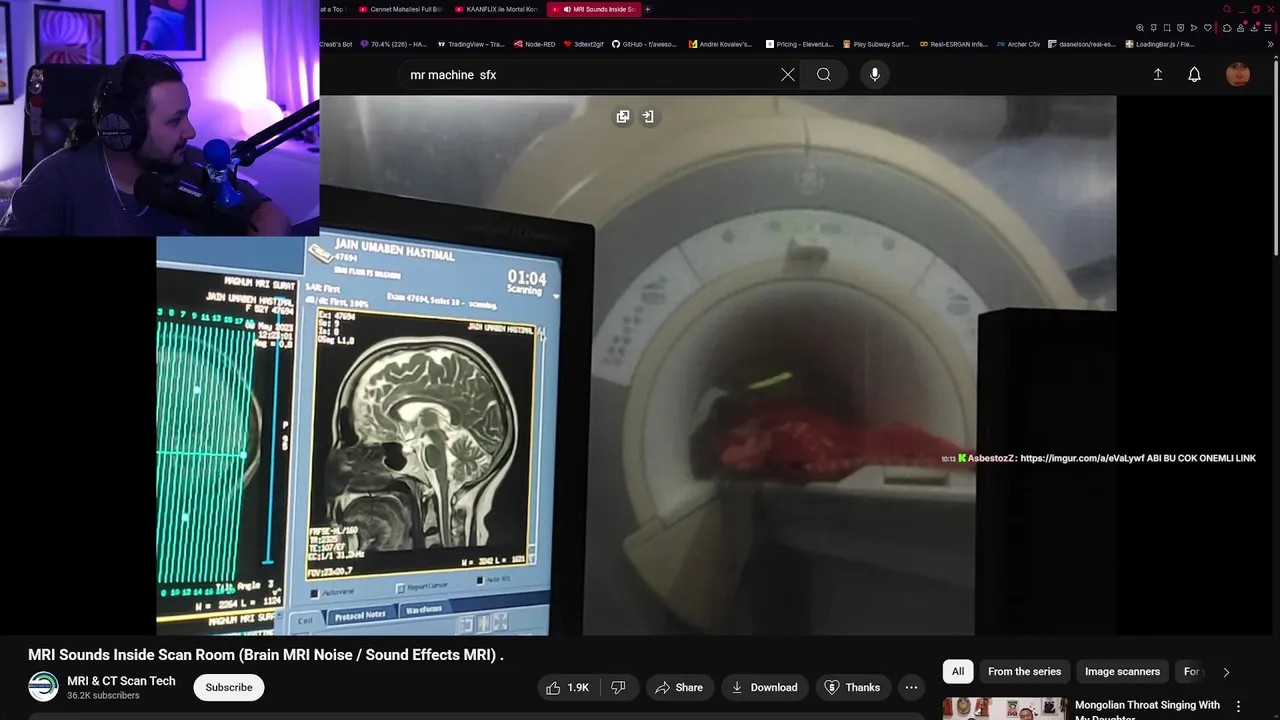Click the 36.2K subscribers text

click(103, 696)
